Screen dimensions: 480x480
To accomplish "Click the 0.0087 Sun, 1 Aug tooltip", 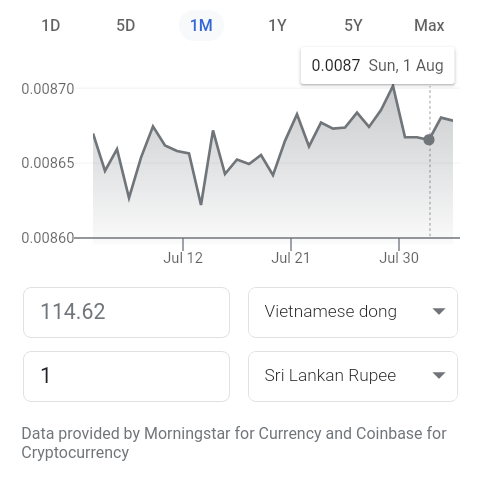I will click(x=378, y=65).
